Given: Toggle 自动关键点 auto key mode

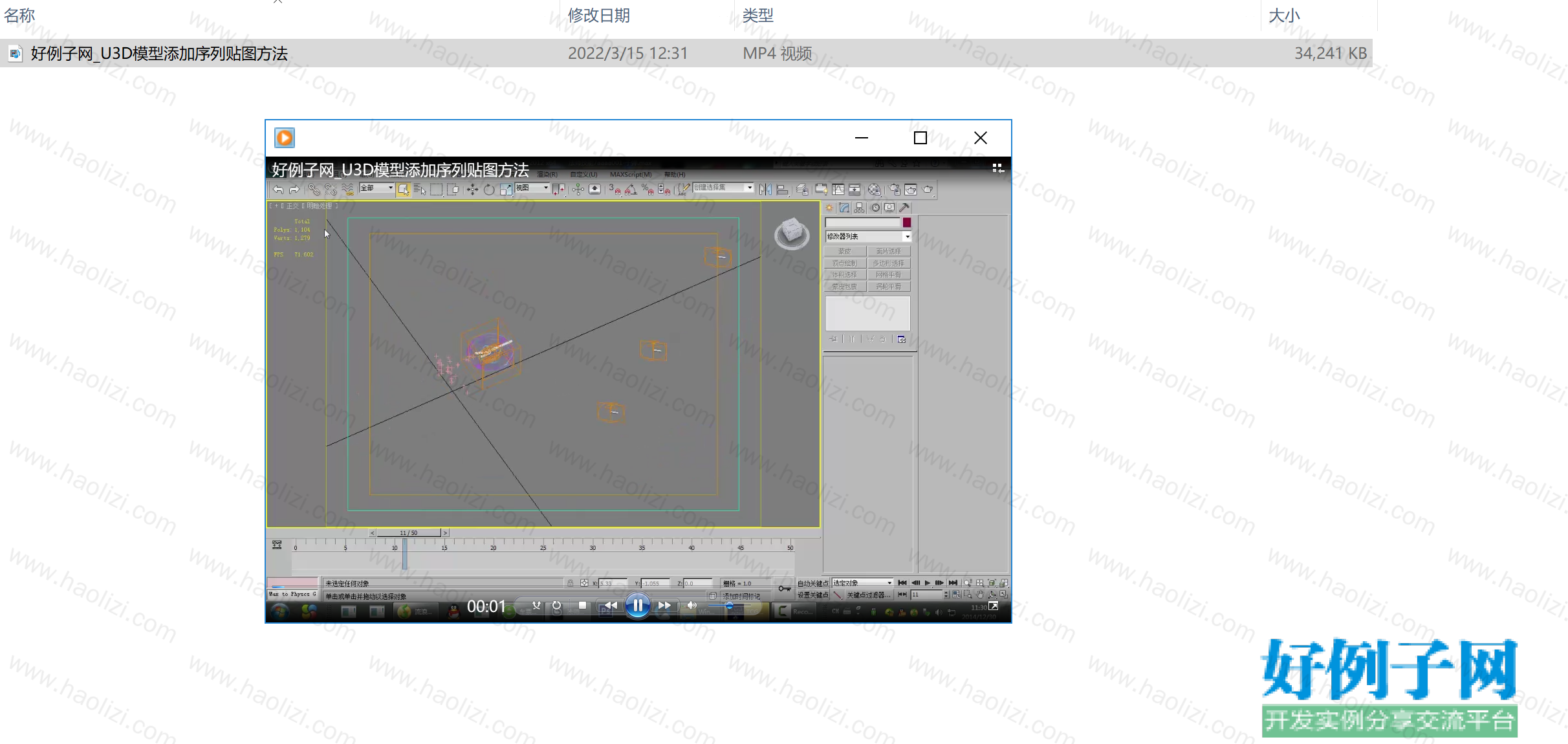Looking at the screenshot, I should coord(812,584).
